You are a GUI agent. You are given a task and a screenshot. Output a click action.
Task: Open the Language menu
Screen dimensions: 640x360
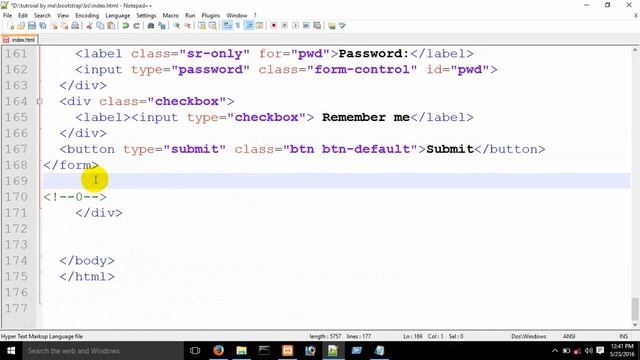[118, 16]
